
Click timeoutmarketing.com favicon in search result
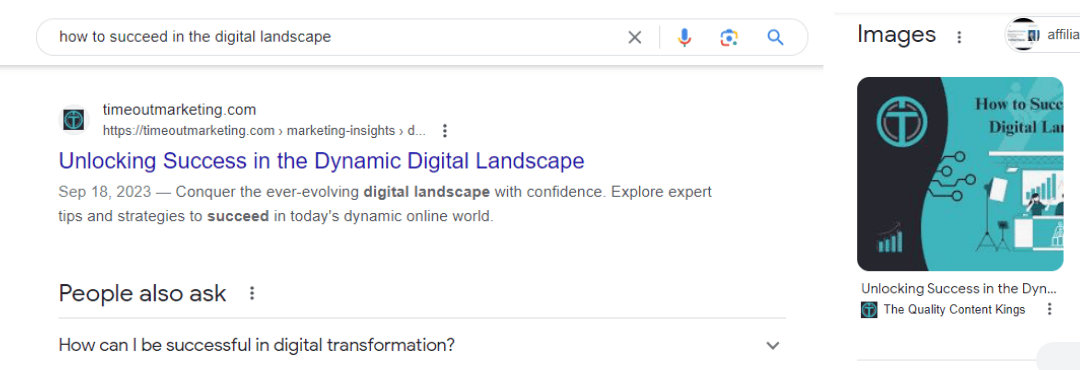pyautogui.click(x=73, y=119)
